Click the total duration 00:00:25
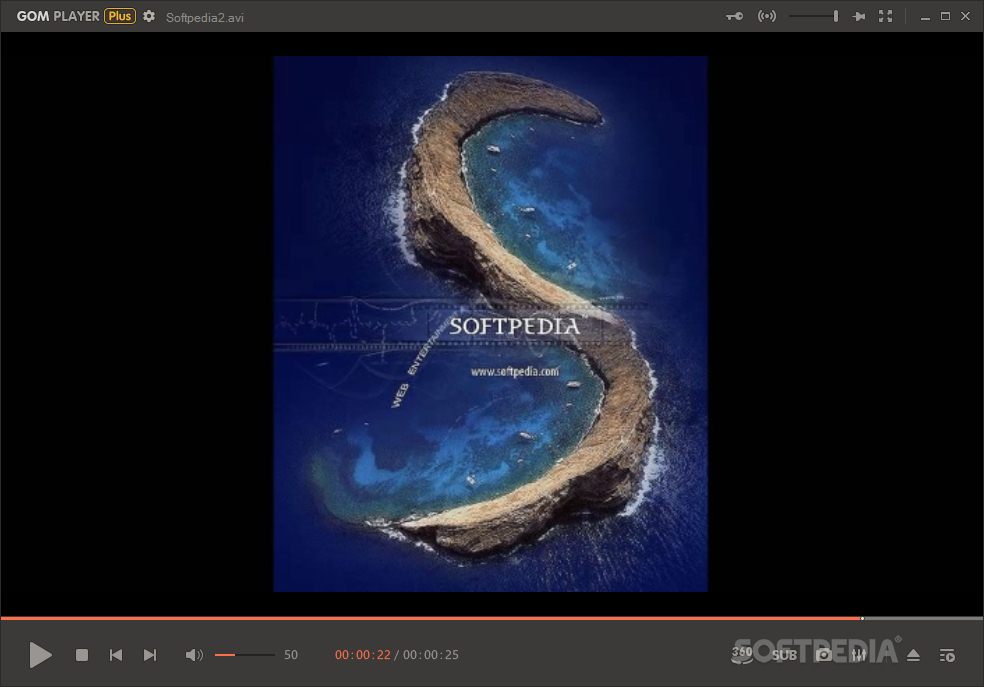The width and height of the screenshot is (984, 687). (430, 655)
